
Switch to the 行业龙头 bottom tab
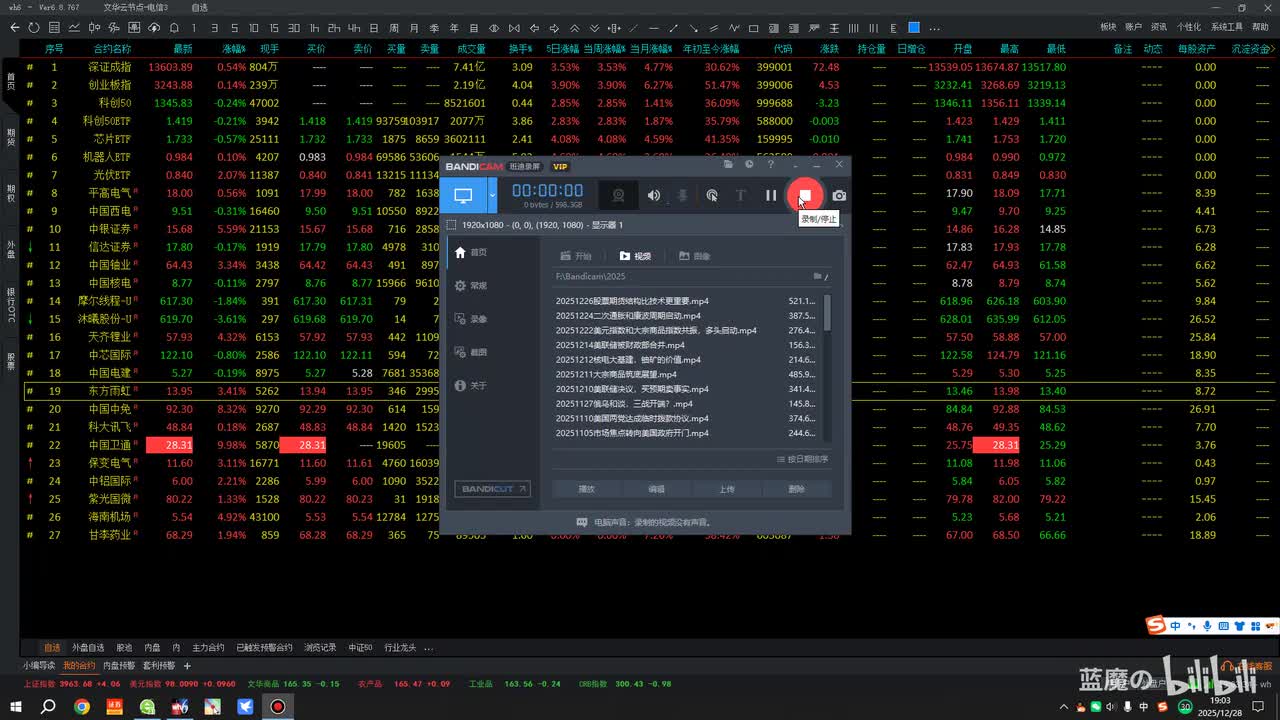point(400,648)
